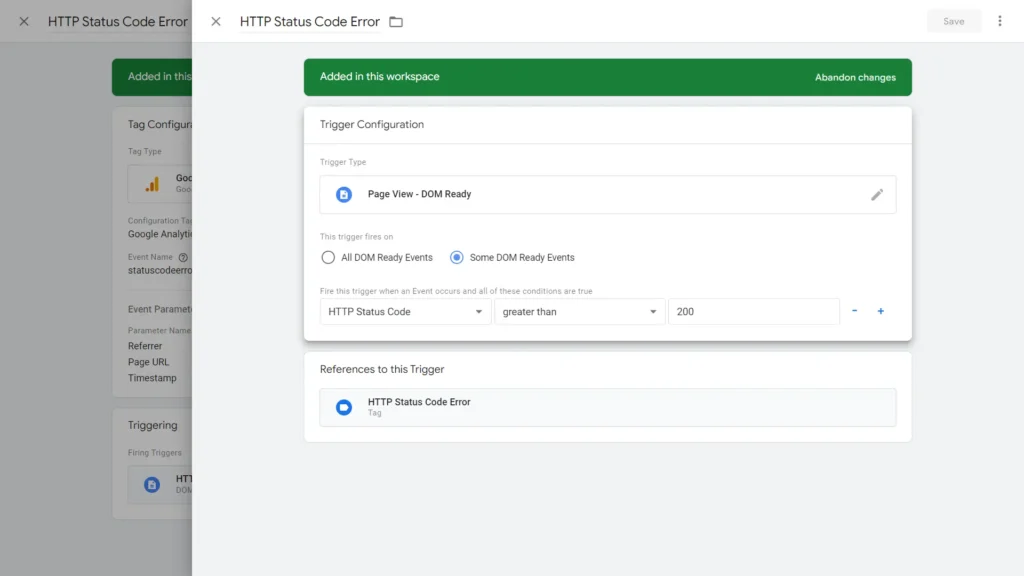Click the Save button

954,21
